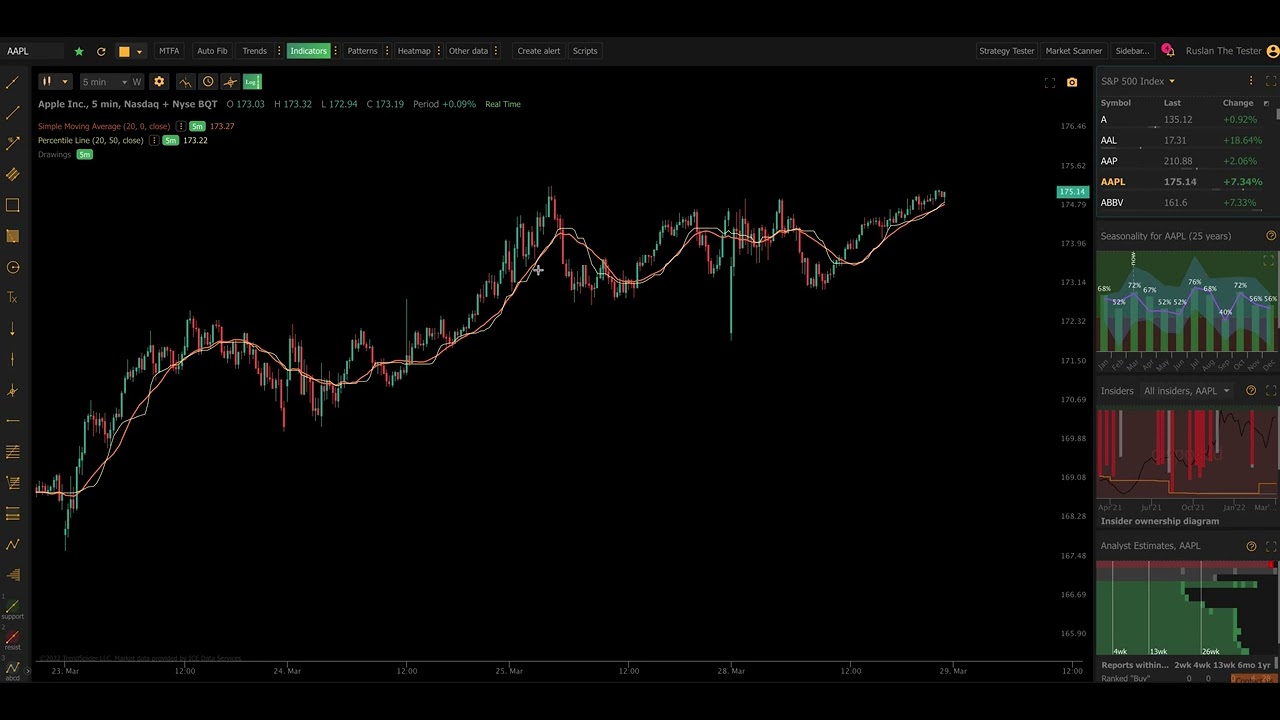Open the MTFA menu
1280x720 pixels.
point(169,51)
